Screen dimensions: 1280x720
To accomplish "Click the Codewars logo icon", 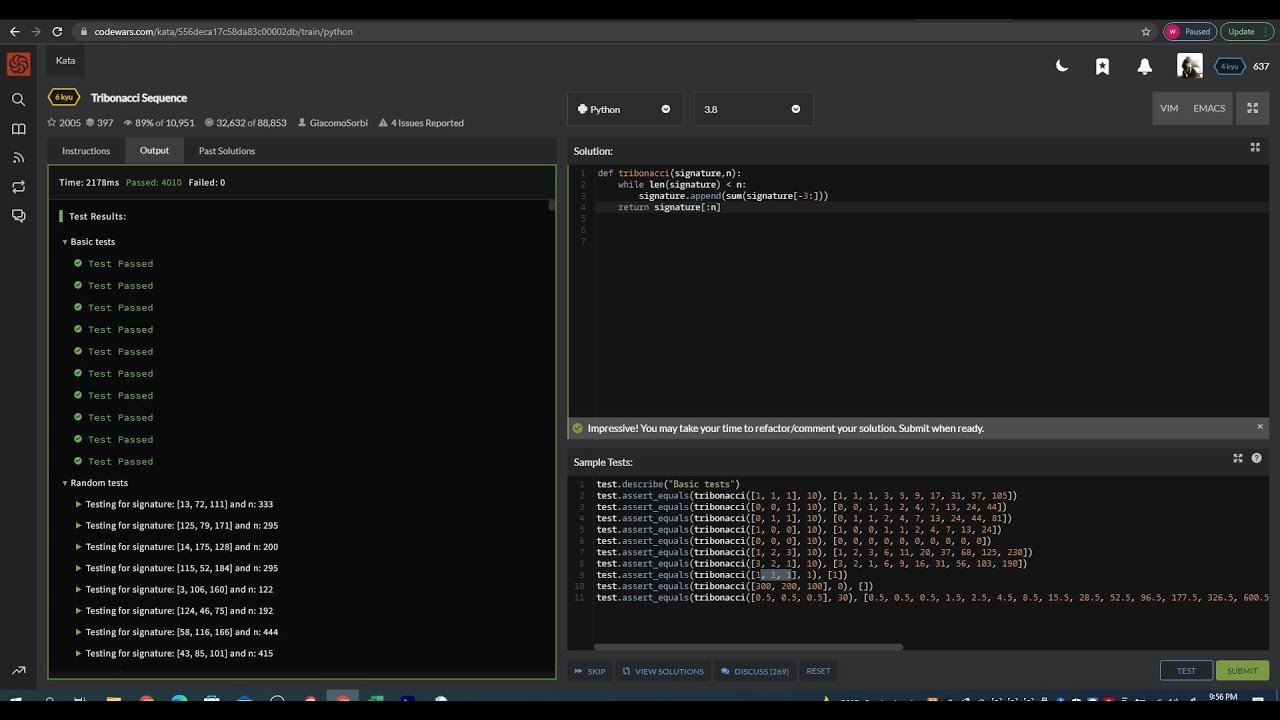I will pyautogui.click(x=18, y=65).
